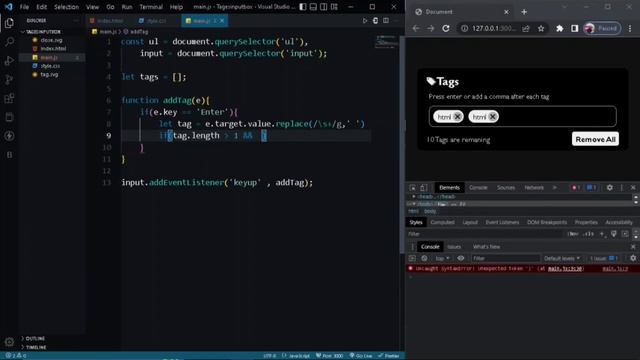Image resolution: width=640 pixels, height=360 pixels.
Task: Remove the second html tag
Action: [493, 117]
